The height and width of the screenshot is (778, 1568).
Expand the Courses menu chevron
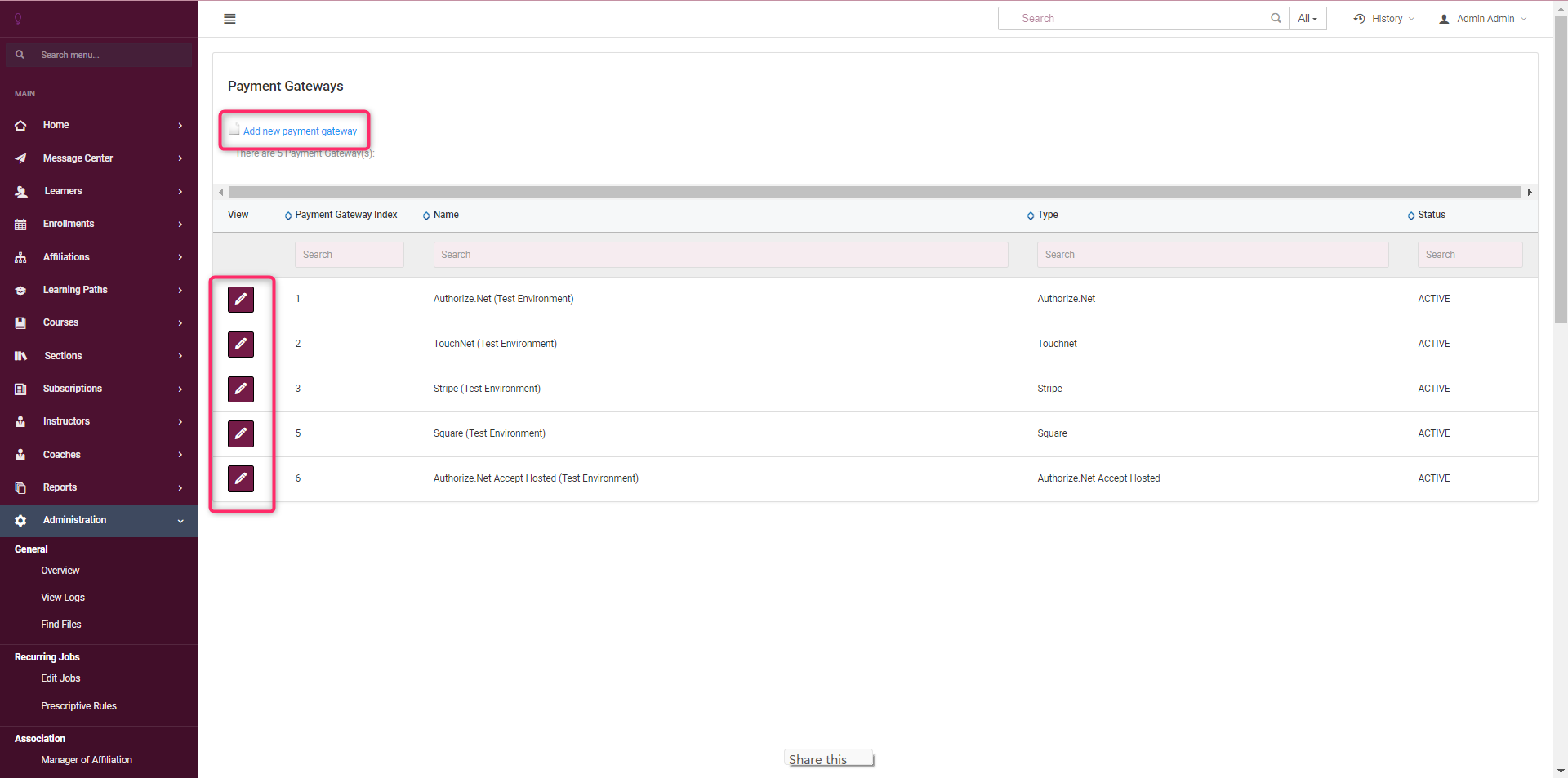point(180,322)
